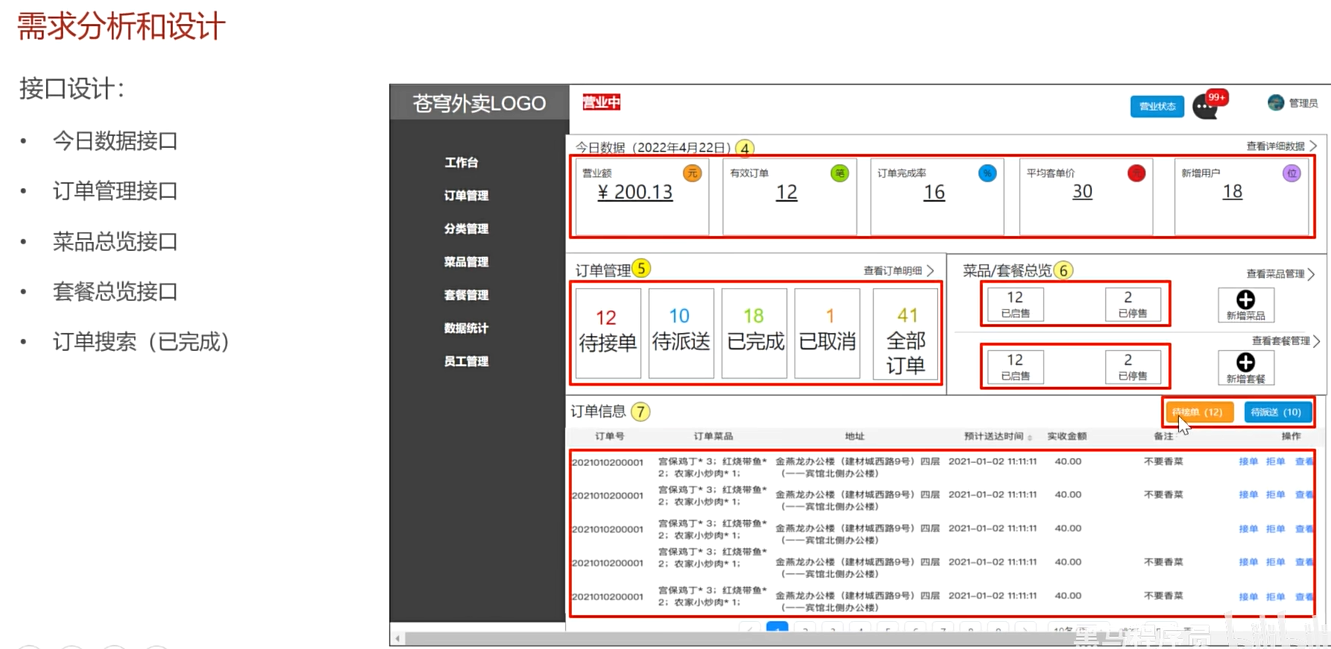Click the slide bullet 订单管理接口
This screenshot has height=649, width=1331.
click(115, 191)
